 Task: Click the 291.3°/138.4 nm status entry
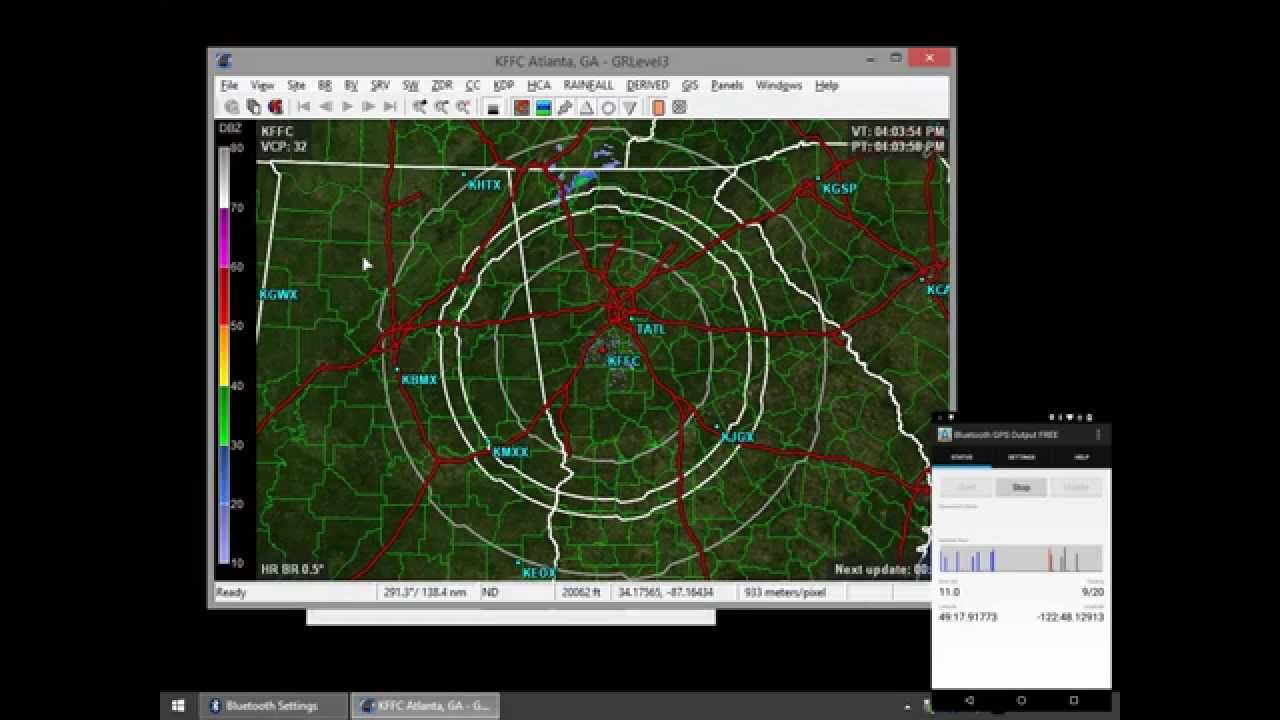427,593
